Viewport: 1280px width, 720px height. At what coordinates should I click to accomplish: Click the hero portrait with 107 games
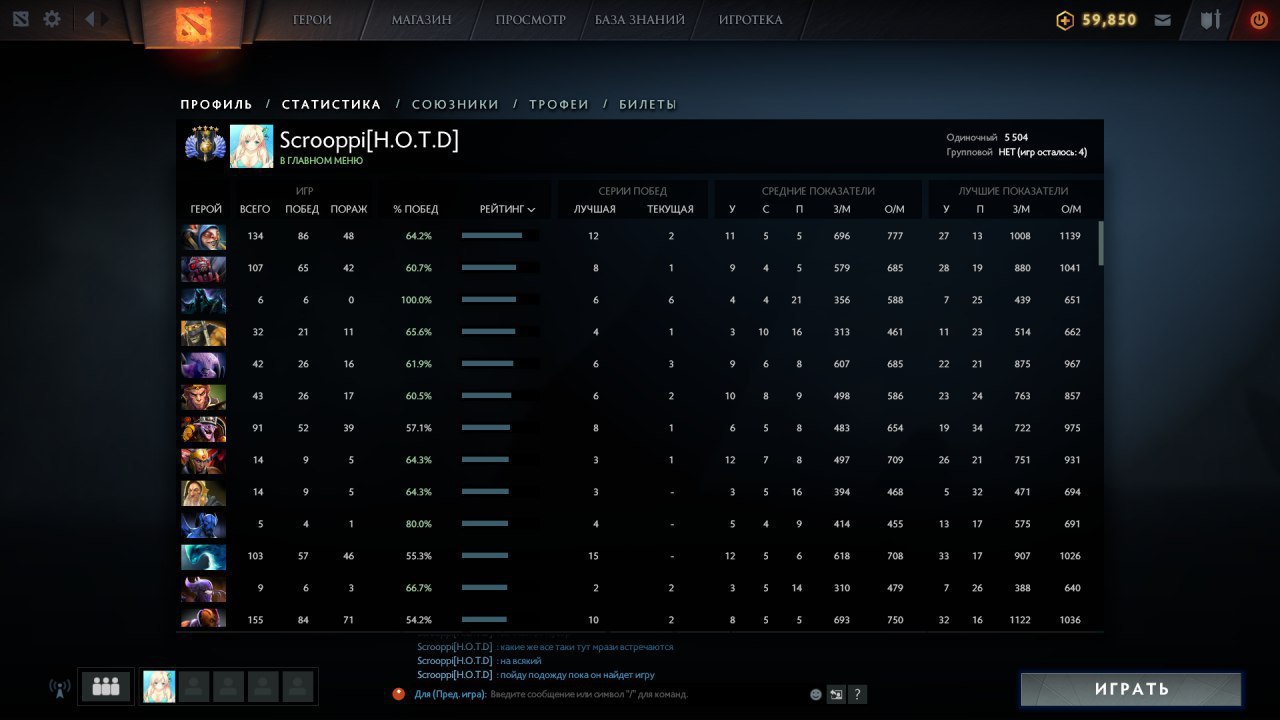pyautogui.click(x=203, y=269)
